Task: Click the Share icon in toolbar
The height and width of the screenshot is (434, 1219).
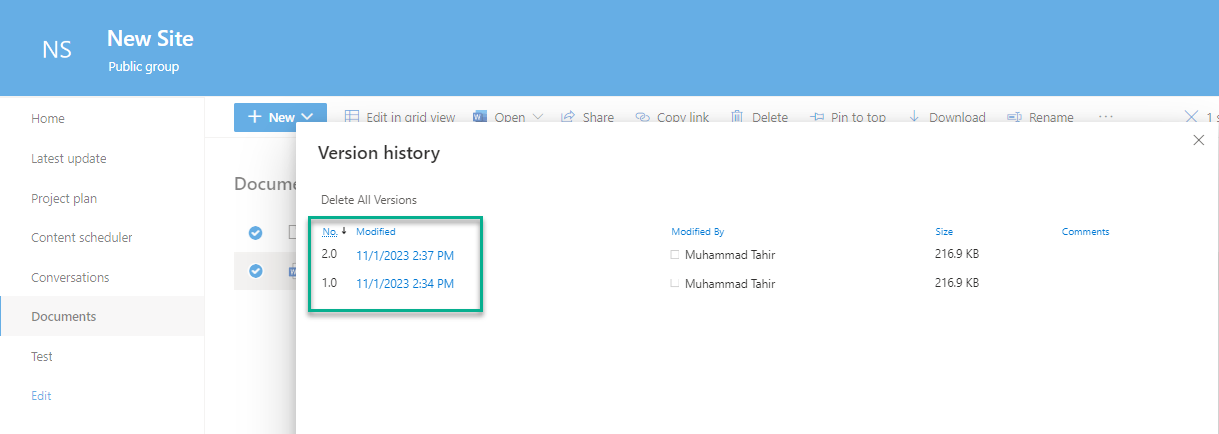Action: pyautogui.click(x=567, y=117)
